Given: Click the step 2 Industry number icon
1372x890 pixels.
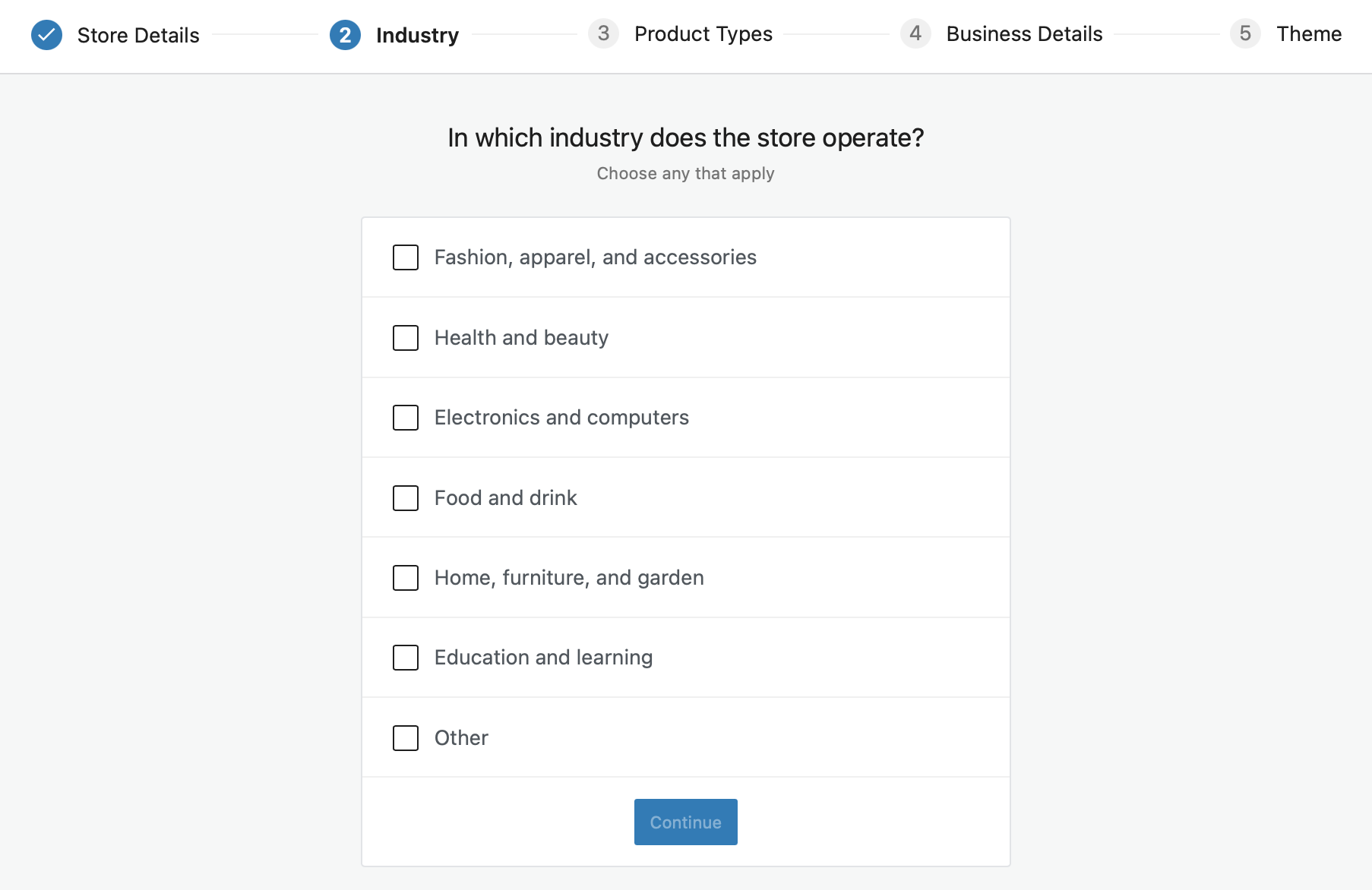Looking at the screenshot, I should [345, 35].
